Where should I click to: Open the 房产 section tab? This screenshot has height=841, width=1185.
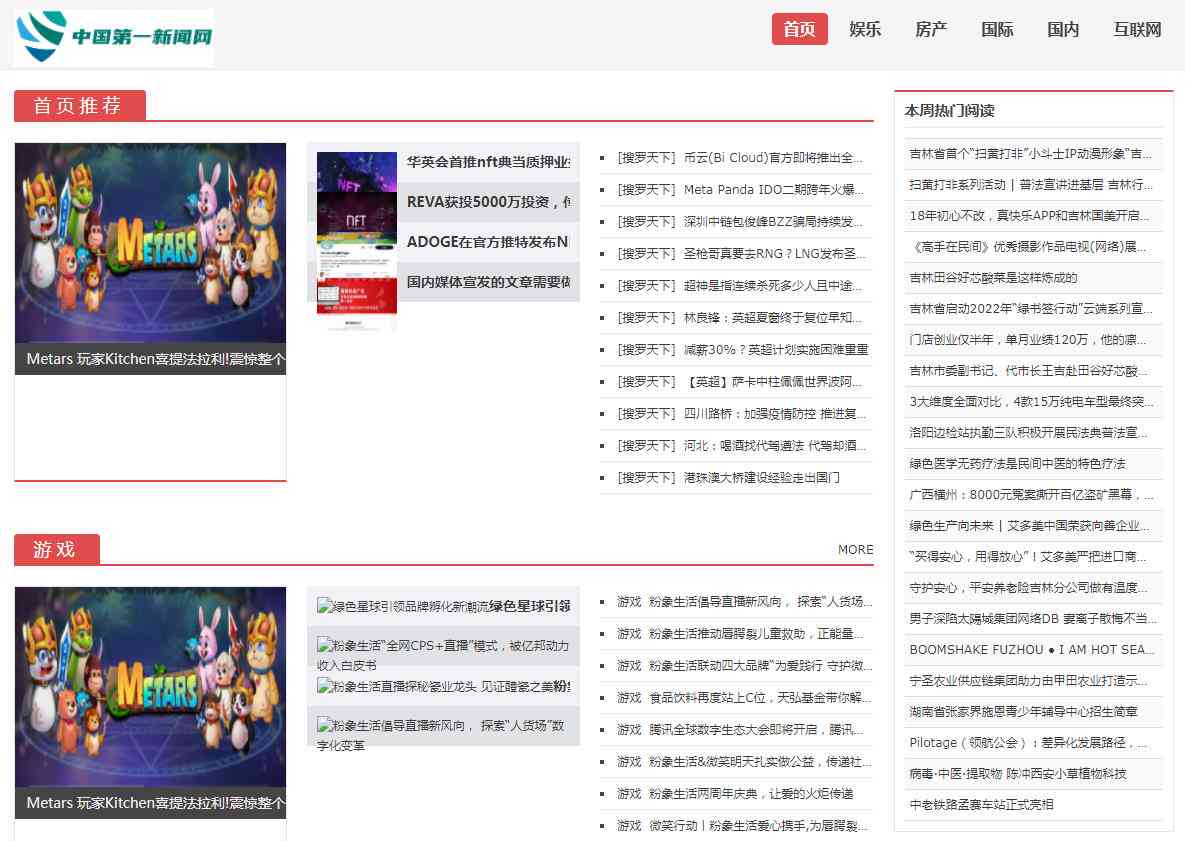[931, 29]
